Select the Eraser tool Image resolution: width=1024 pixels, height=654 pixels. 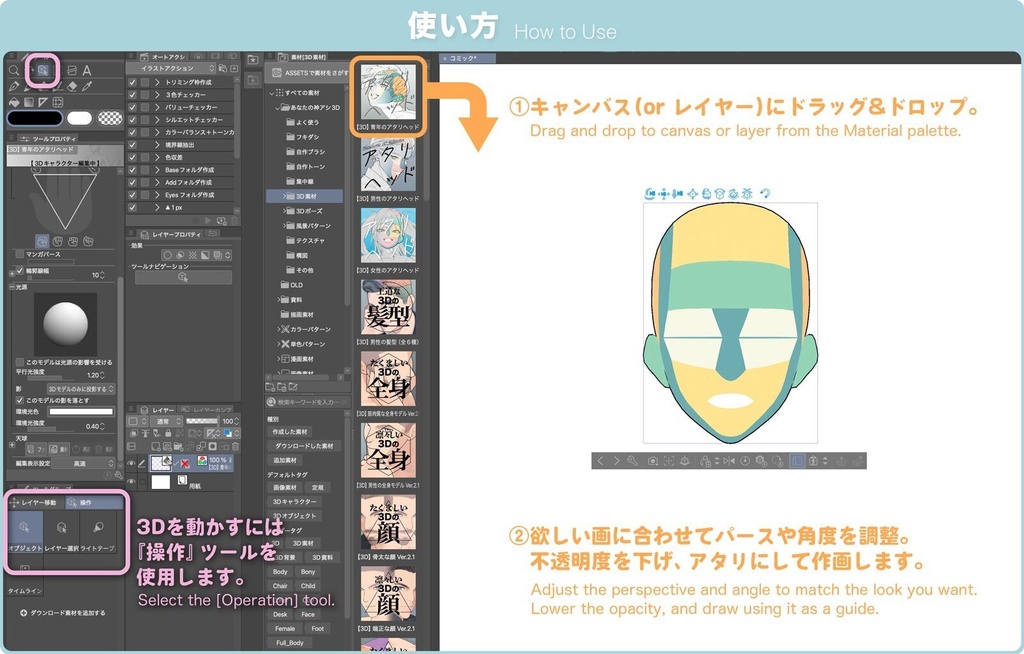72,86
